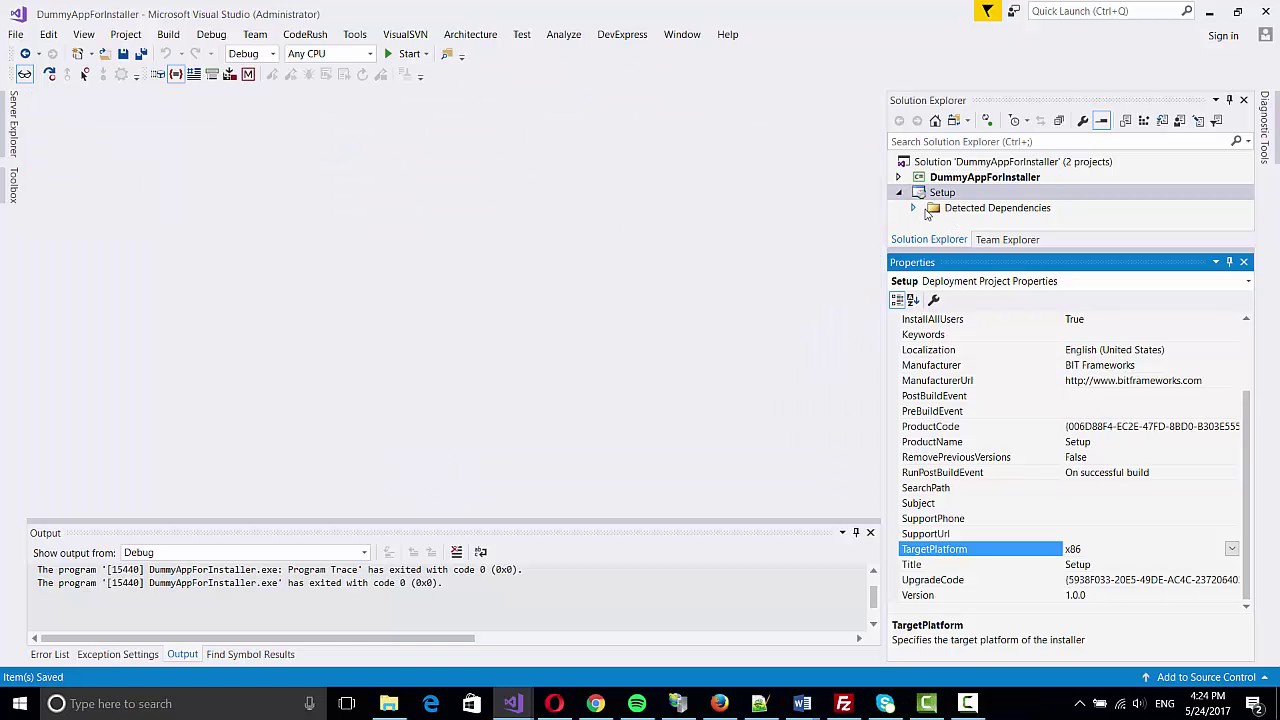The image size is (1280, 720).
Task: Click the Sign in link
Action: pos(1223,36)
